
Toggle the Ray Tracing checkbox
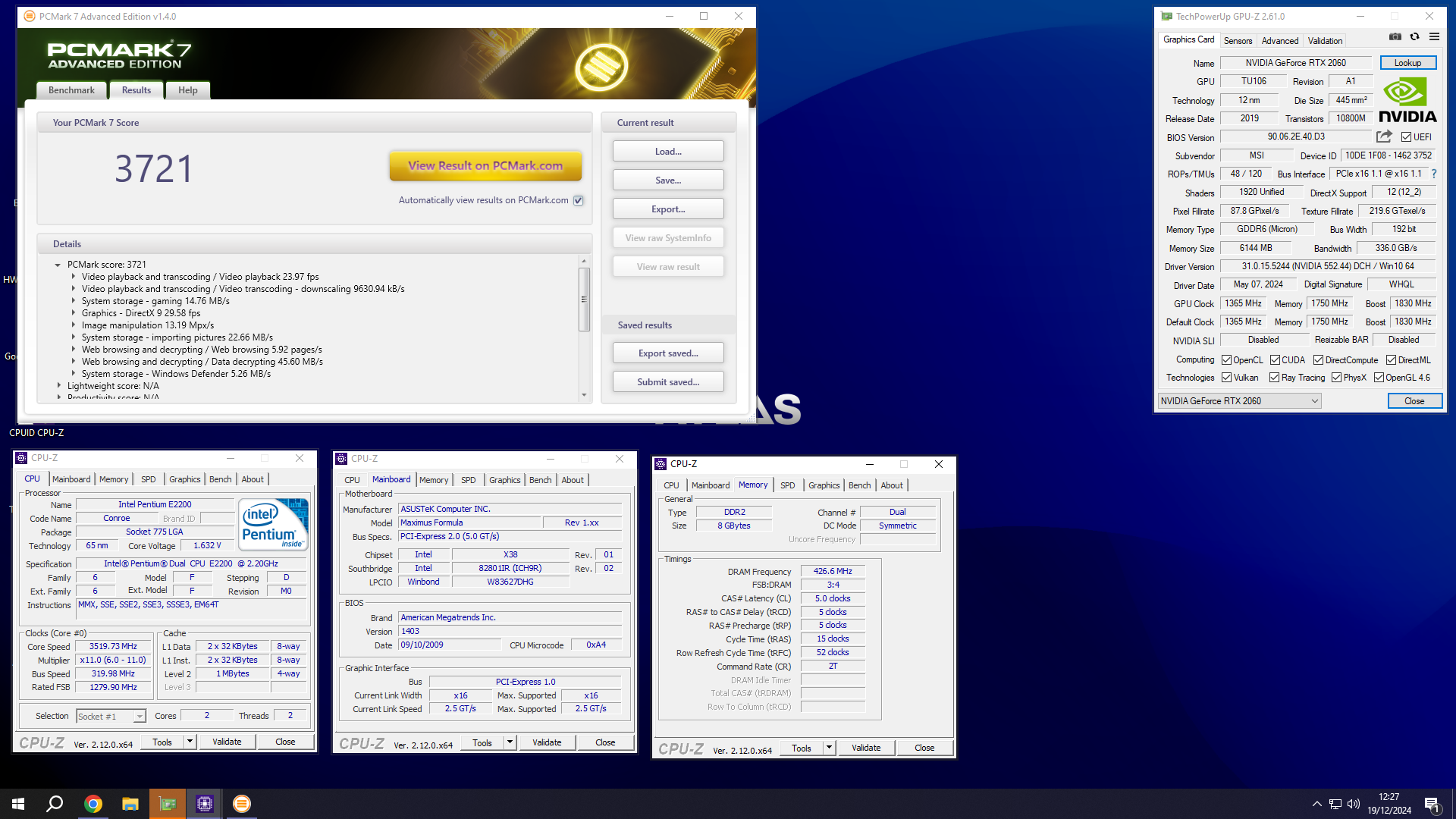(1275, 378)
